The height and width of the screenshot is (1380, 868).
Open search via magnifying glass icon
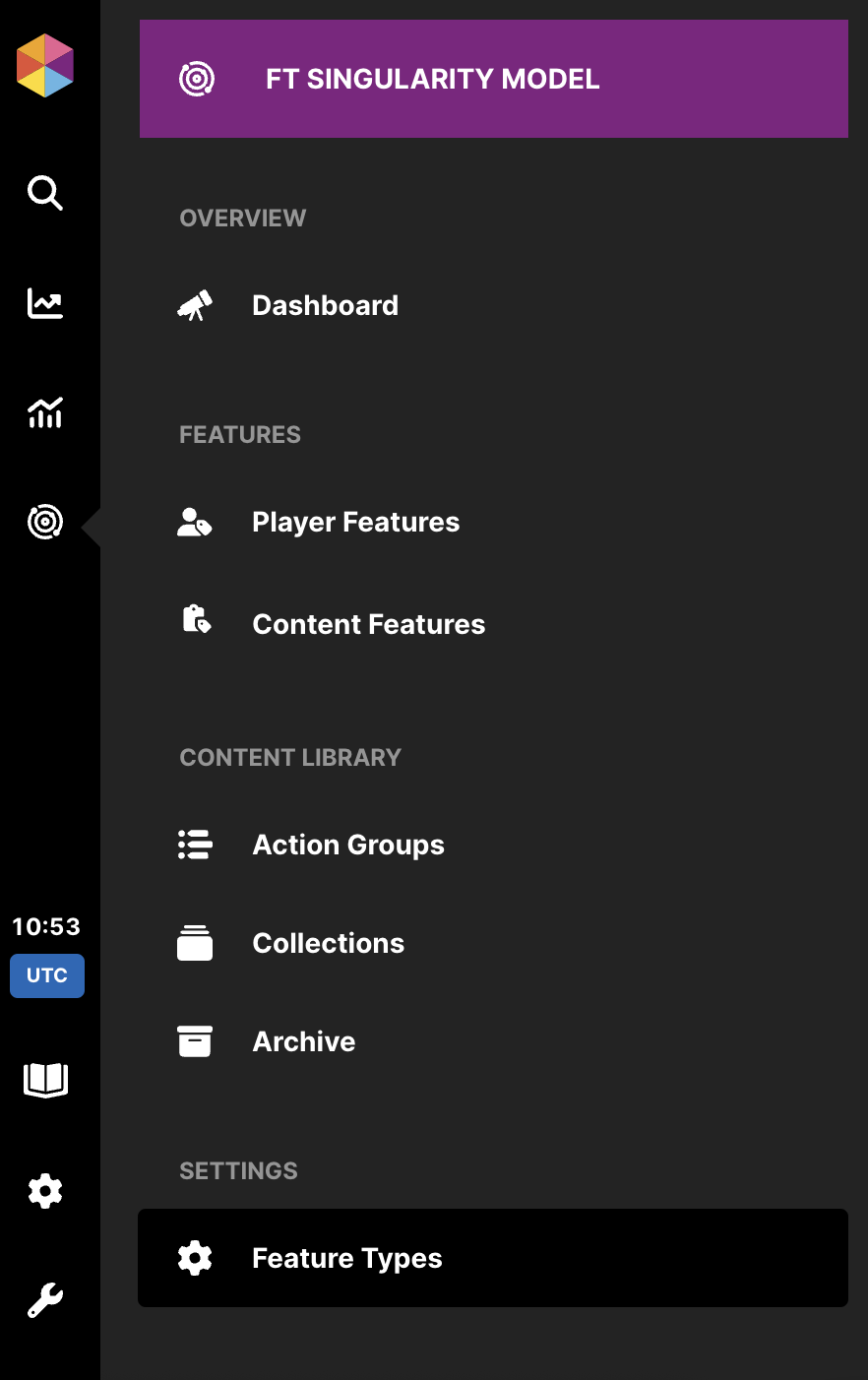(x=45, y=193)
